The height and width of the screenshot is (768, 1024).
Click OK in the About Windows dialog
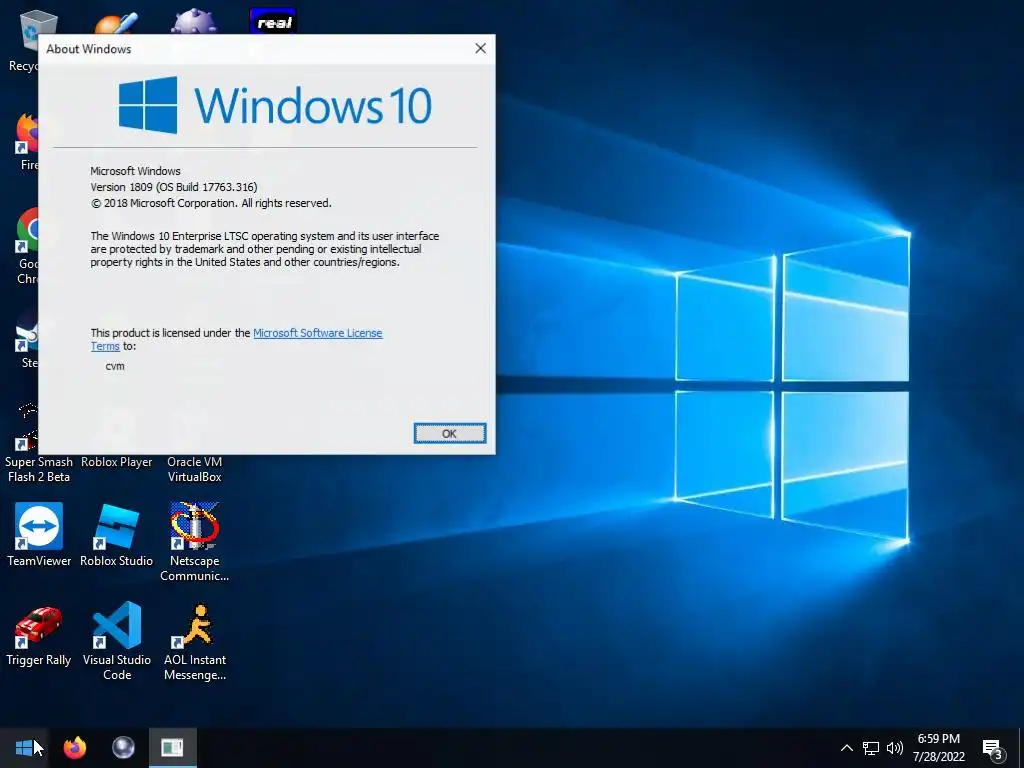click(449, 433)
